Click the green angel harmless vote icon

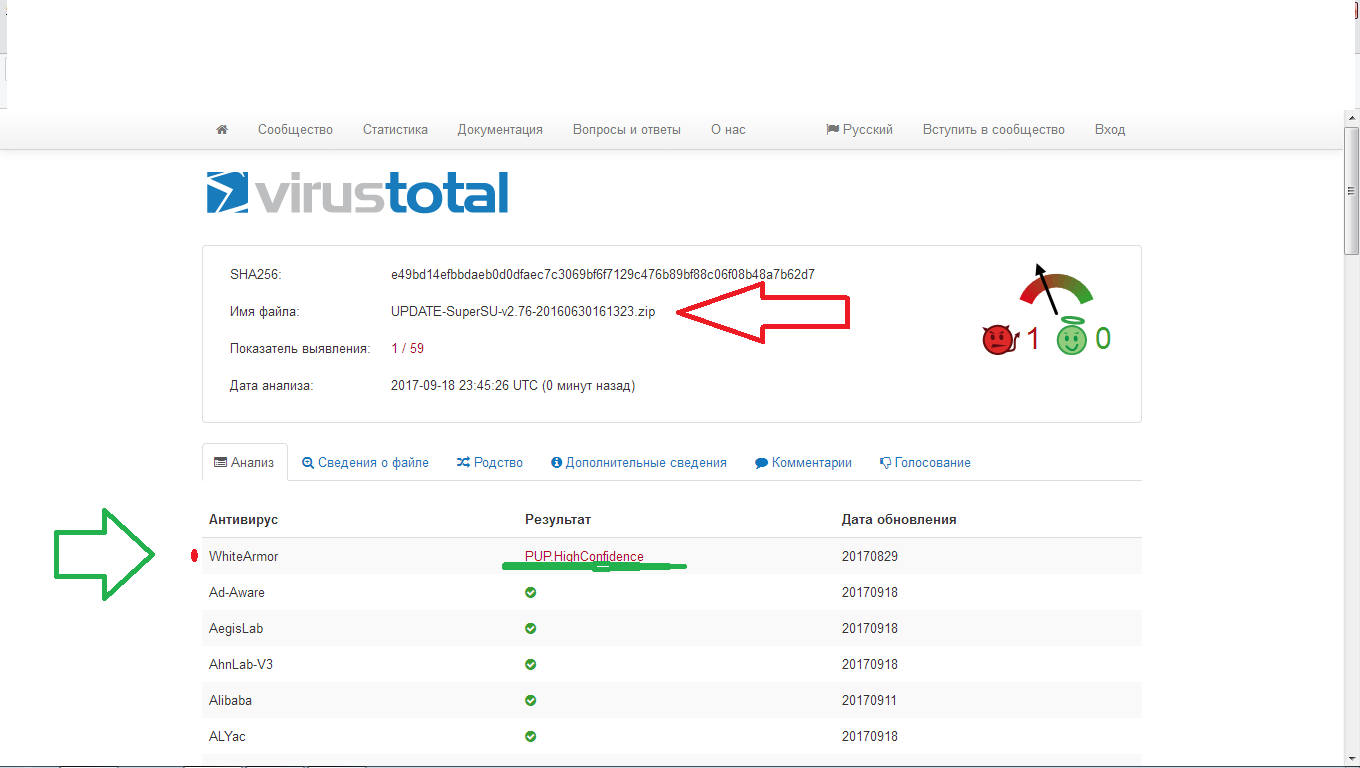1071,338
